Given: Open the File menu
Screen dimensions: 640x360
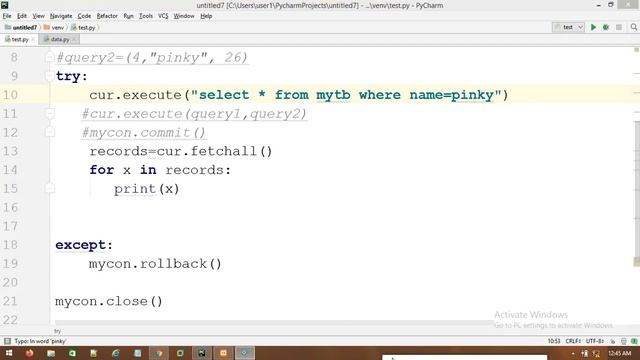Looking at the screenshot, I should click(x=7, y=16).
